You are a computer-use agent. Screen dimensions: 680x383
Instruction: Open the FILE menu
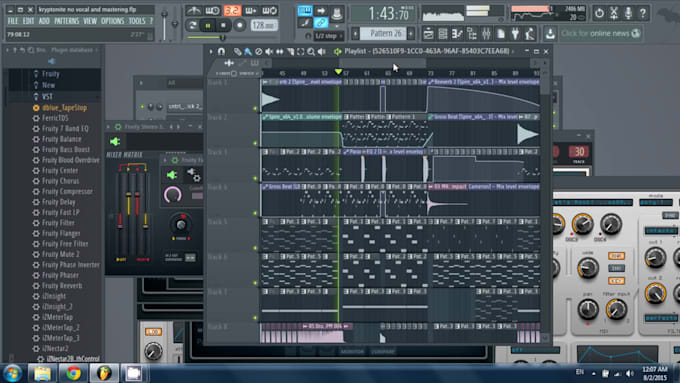click(13, 21)
